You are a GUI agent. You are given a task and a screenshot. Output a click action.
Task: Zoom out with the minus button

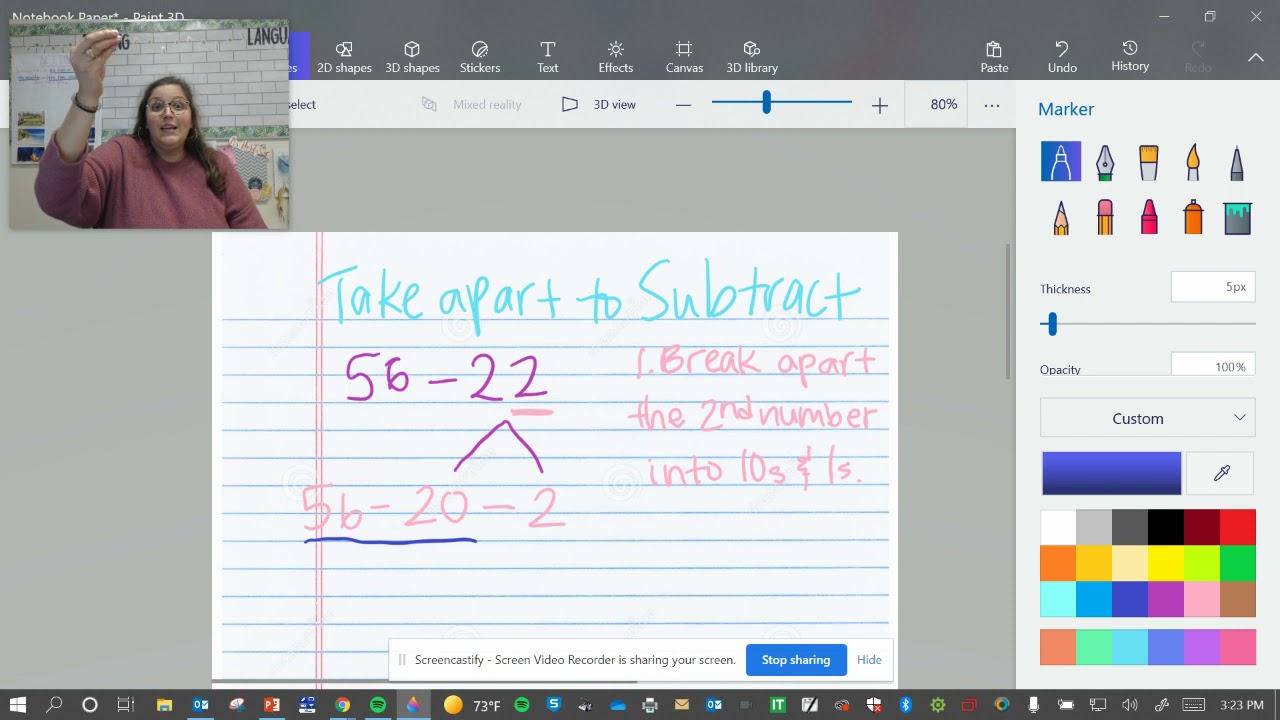point(683,104)
